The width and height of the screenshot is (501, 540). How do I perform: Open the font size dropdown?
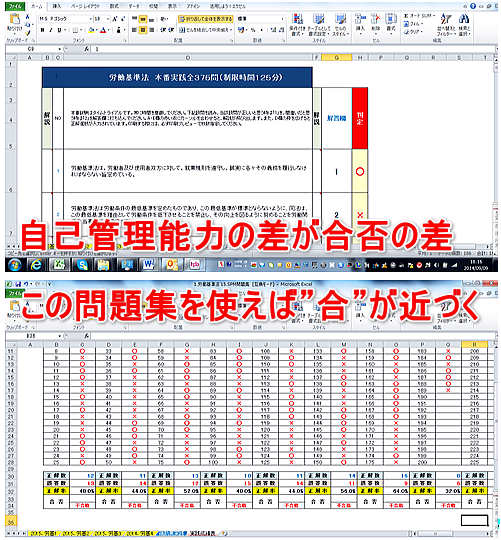pyautogui.click(x=108, y=19)
